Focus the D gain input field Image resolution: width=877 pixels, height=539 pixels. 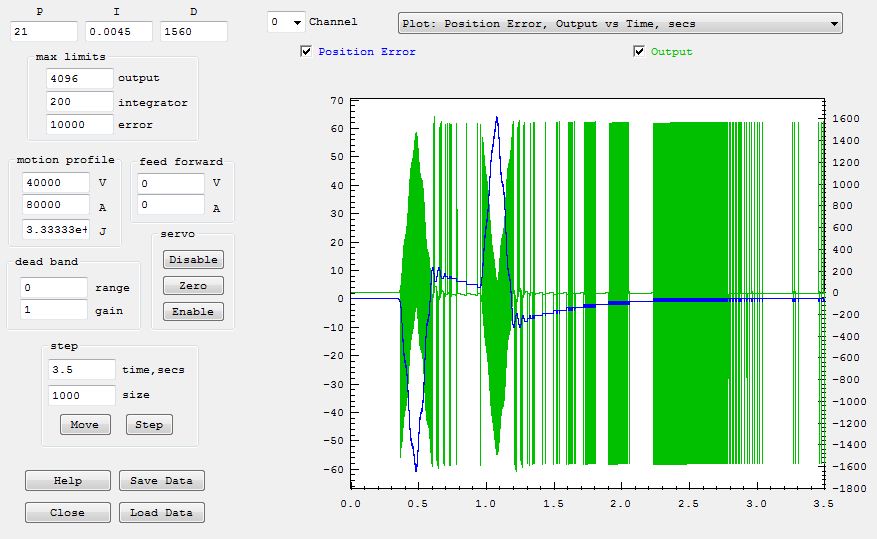pyautogui.click(x=193, y=32)
